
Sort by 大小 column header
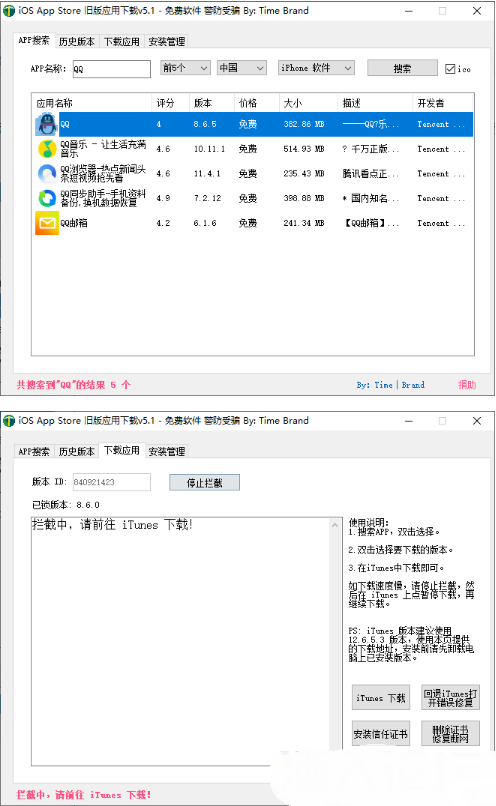308,103
